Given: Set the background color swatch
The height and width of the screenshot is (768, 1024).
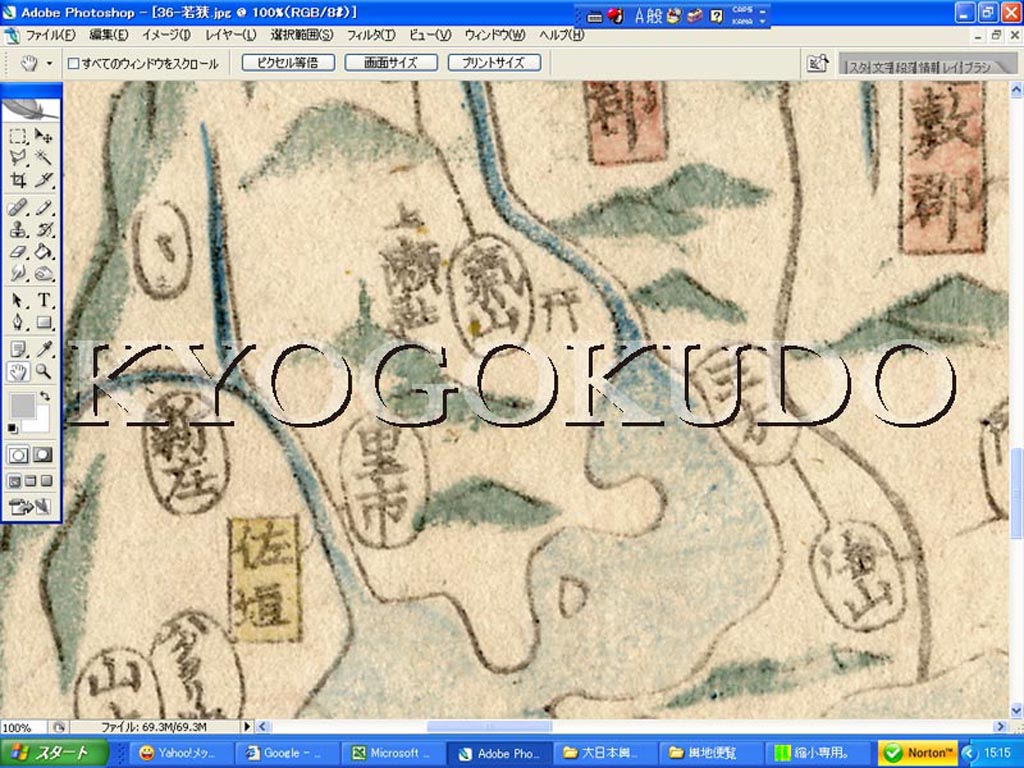Looking at the screenshot, I should click(42, 422).
